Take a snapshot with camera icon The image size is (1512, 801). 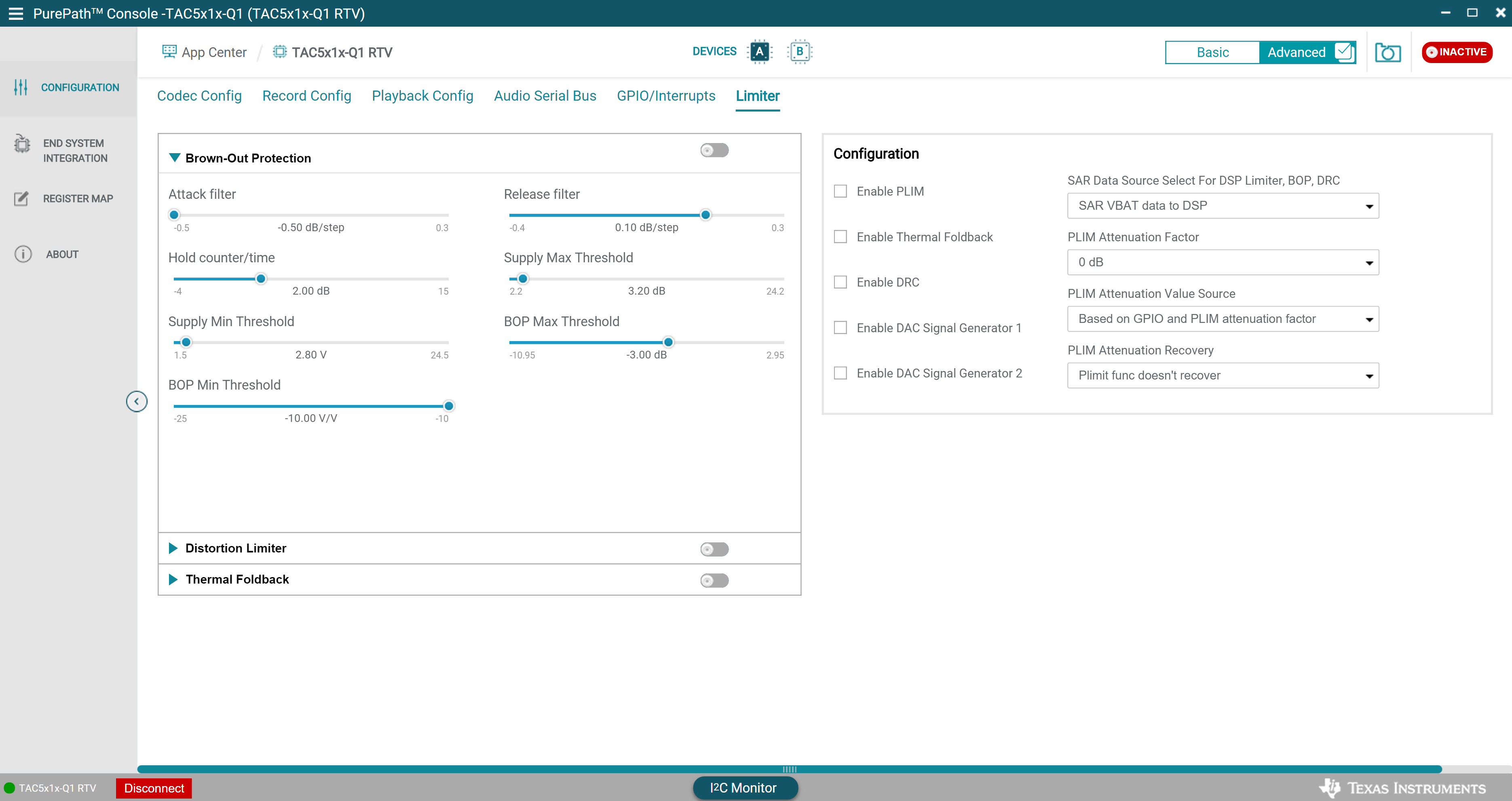click(x=1387, y=52)
